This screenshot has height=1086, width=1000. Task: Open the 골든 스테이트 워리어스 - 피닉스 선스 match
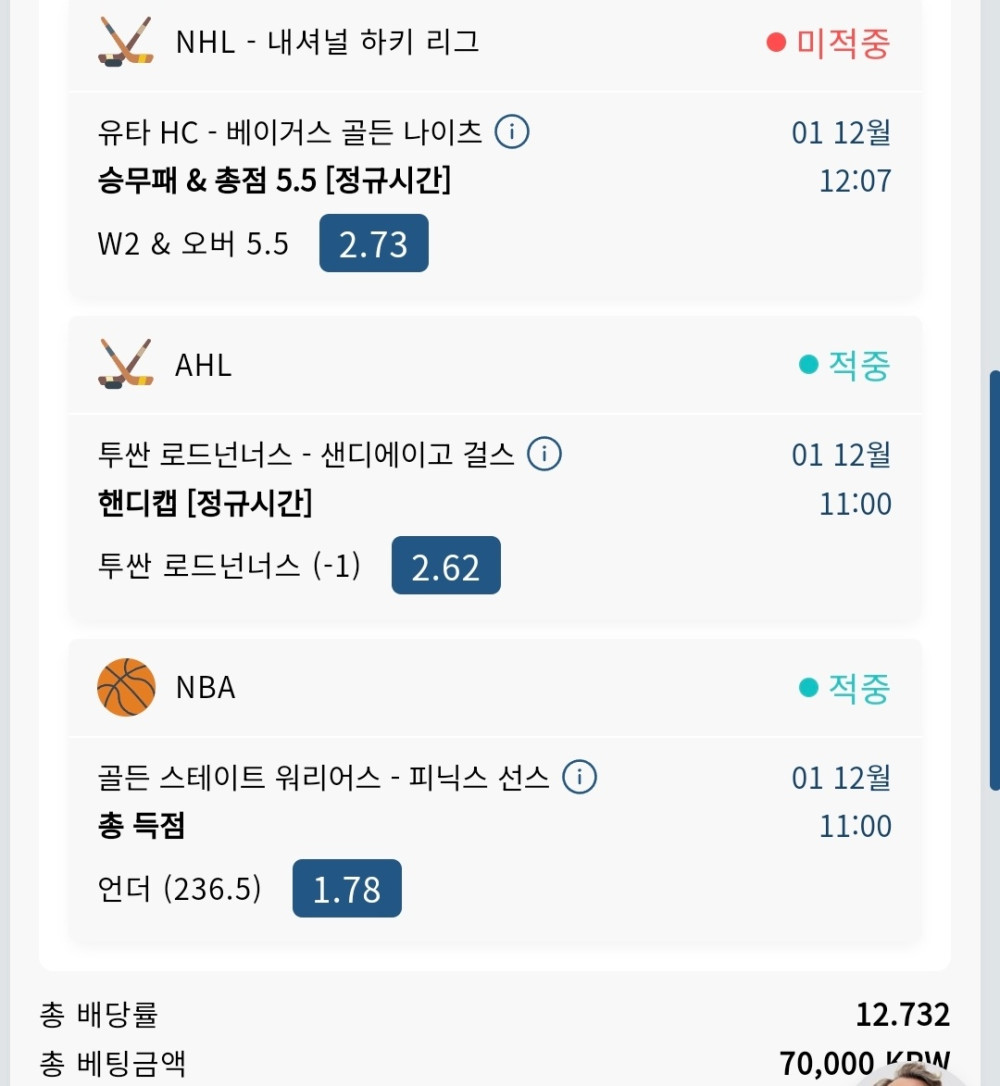pos(324,777)
